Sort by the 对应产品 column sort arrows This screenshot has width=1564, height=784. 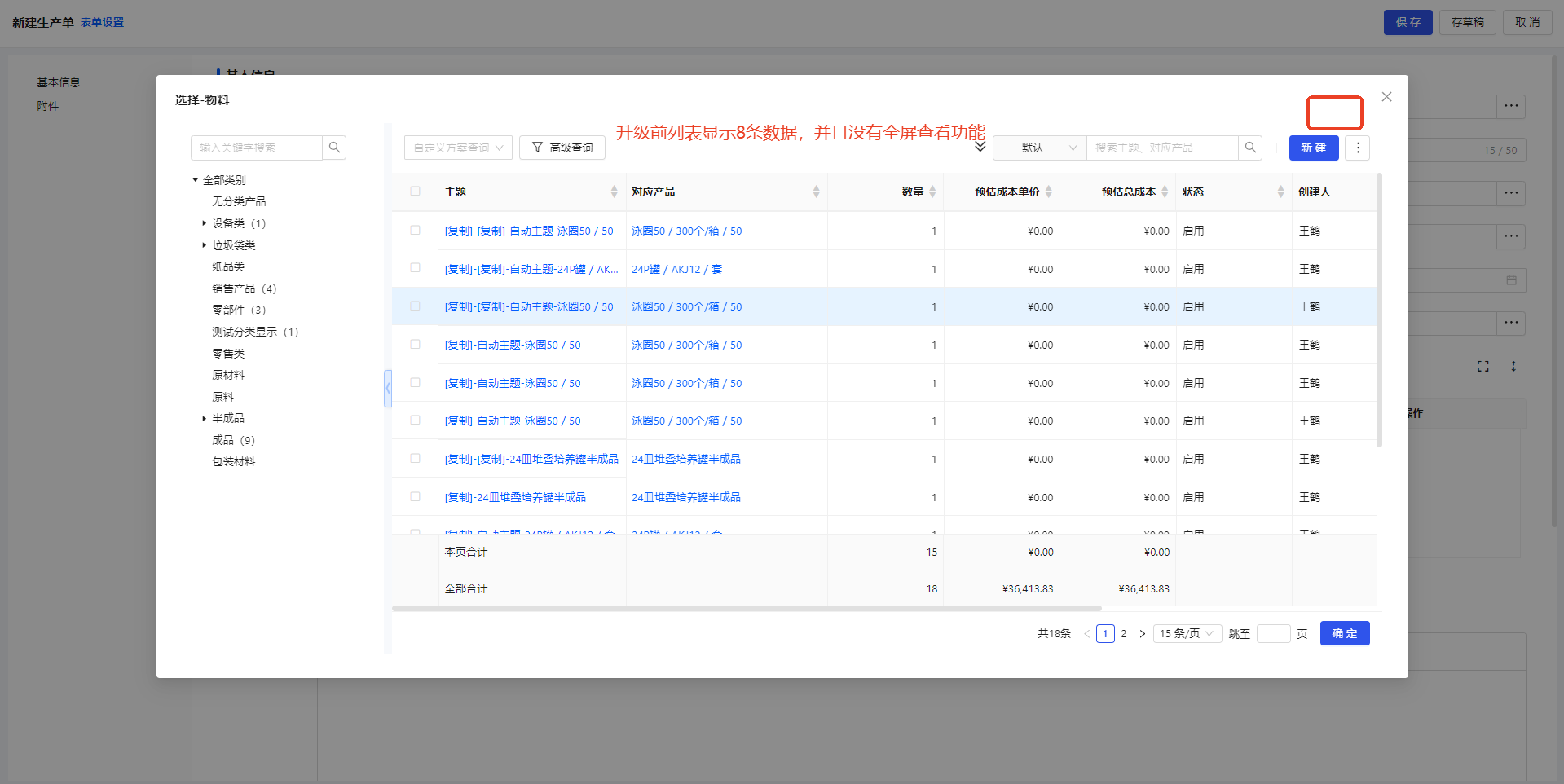point(816,192)
